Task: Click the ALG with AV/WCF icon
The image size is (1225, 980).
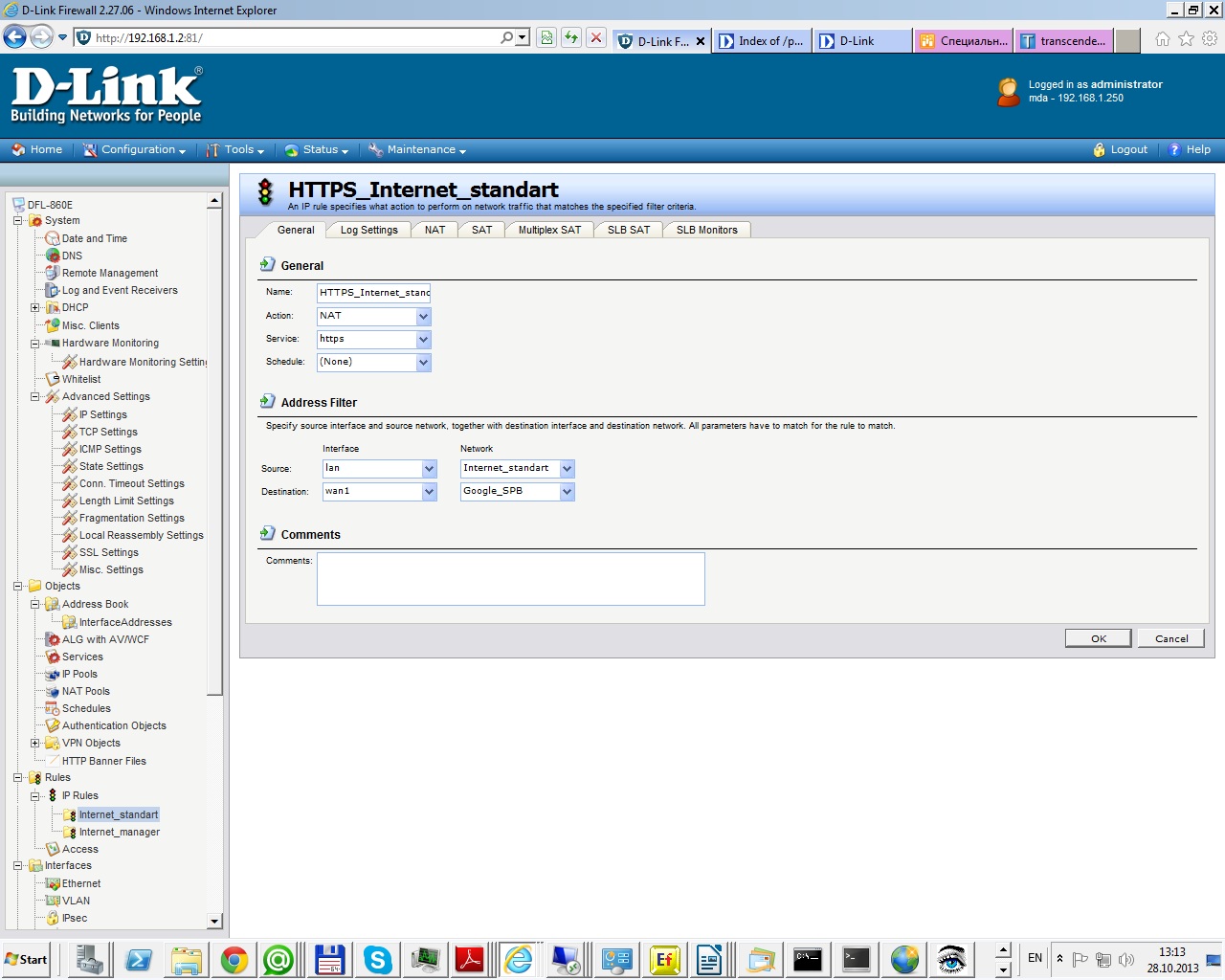Action: click(53, 639)
